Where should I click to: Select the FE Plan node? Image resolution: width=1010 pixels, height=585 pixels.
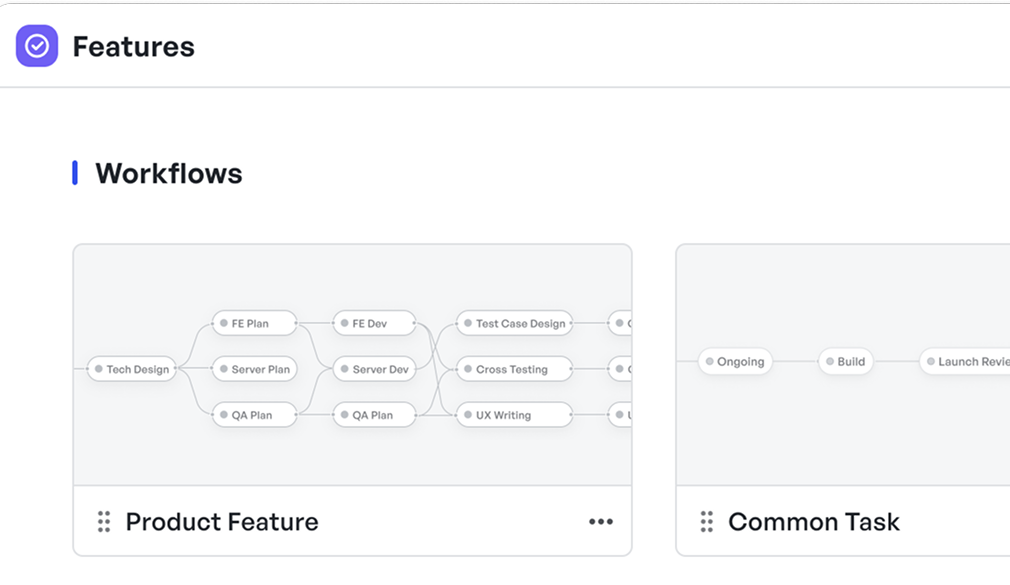coord(254,322)
